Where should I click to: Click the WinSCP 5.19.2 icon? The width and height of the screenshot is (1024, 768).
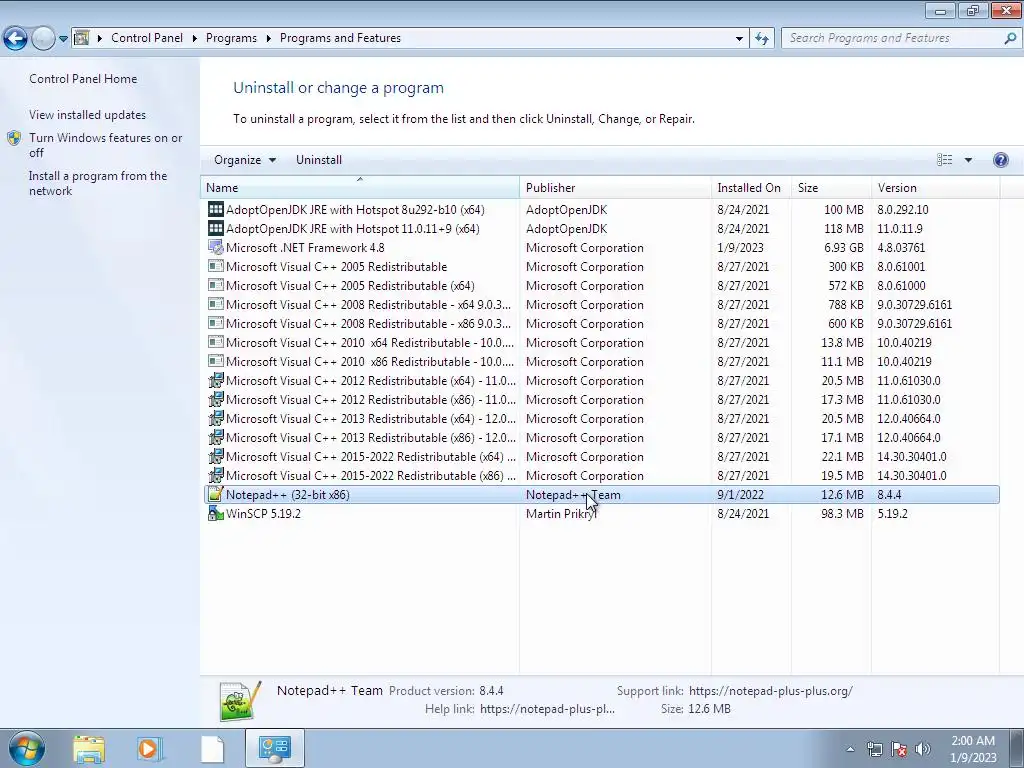[x=216, y=513]
